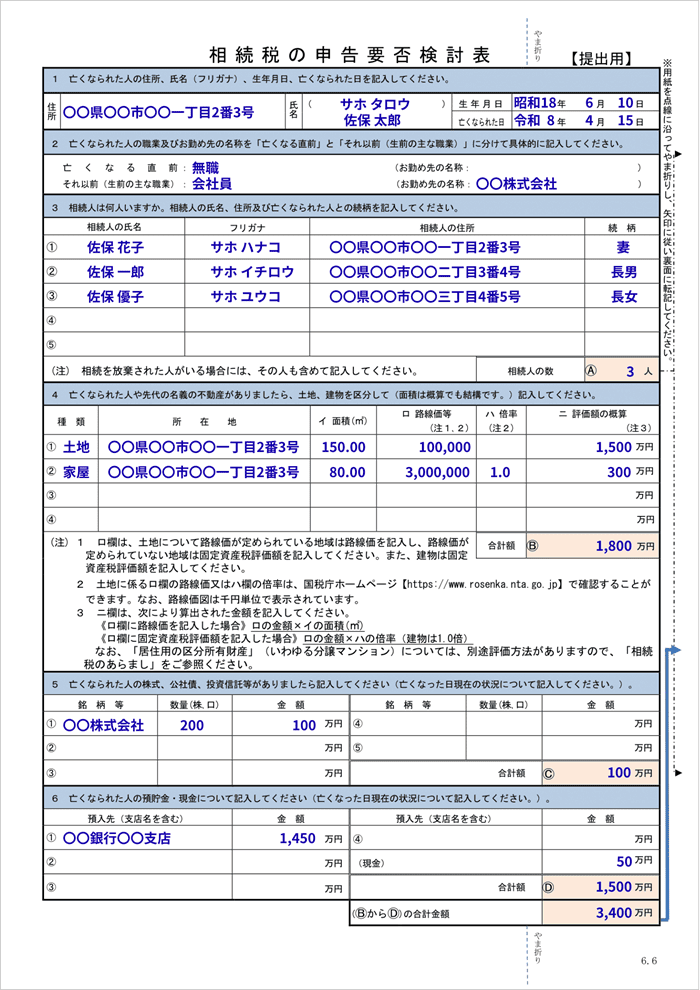Screen dimensions: 700x990
Task: Click the ⒷからⒹの合計金額 label
Action: pyautogui.click(x=401, y=914)
